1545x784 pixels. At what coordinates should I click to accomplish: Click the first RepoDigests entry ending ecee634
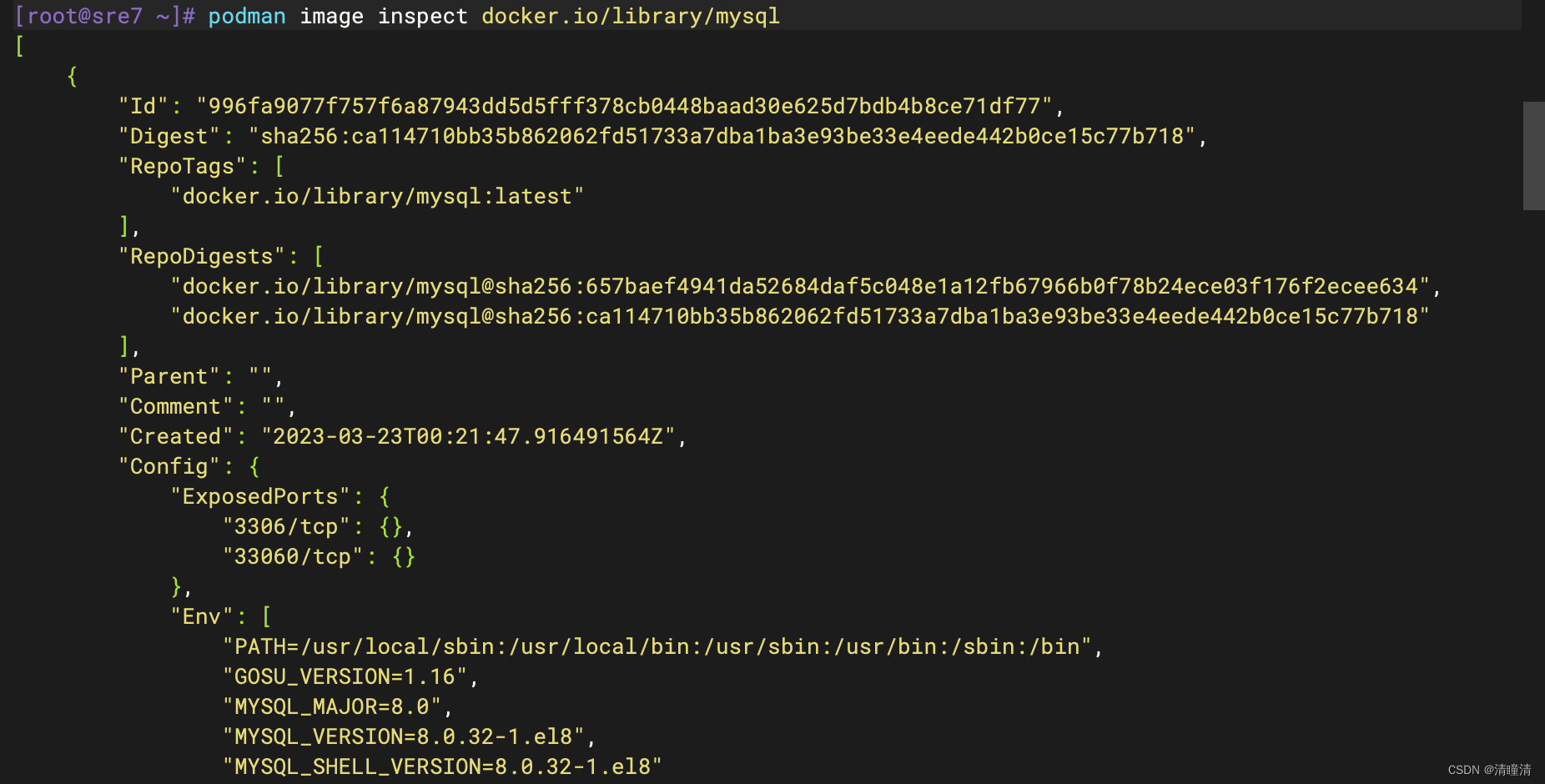[801, 286]
